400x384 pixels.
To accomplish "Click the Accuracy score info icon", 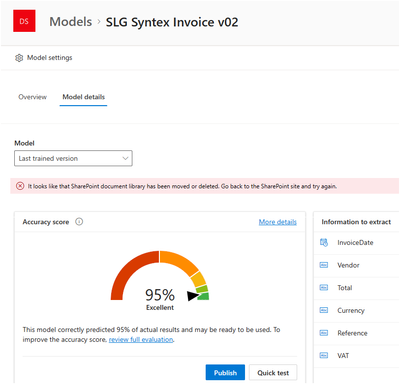I will coord(79,222).
